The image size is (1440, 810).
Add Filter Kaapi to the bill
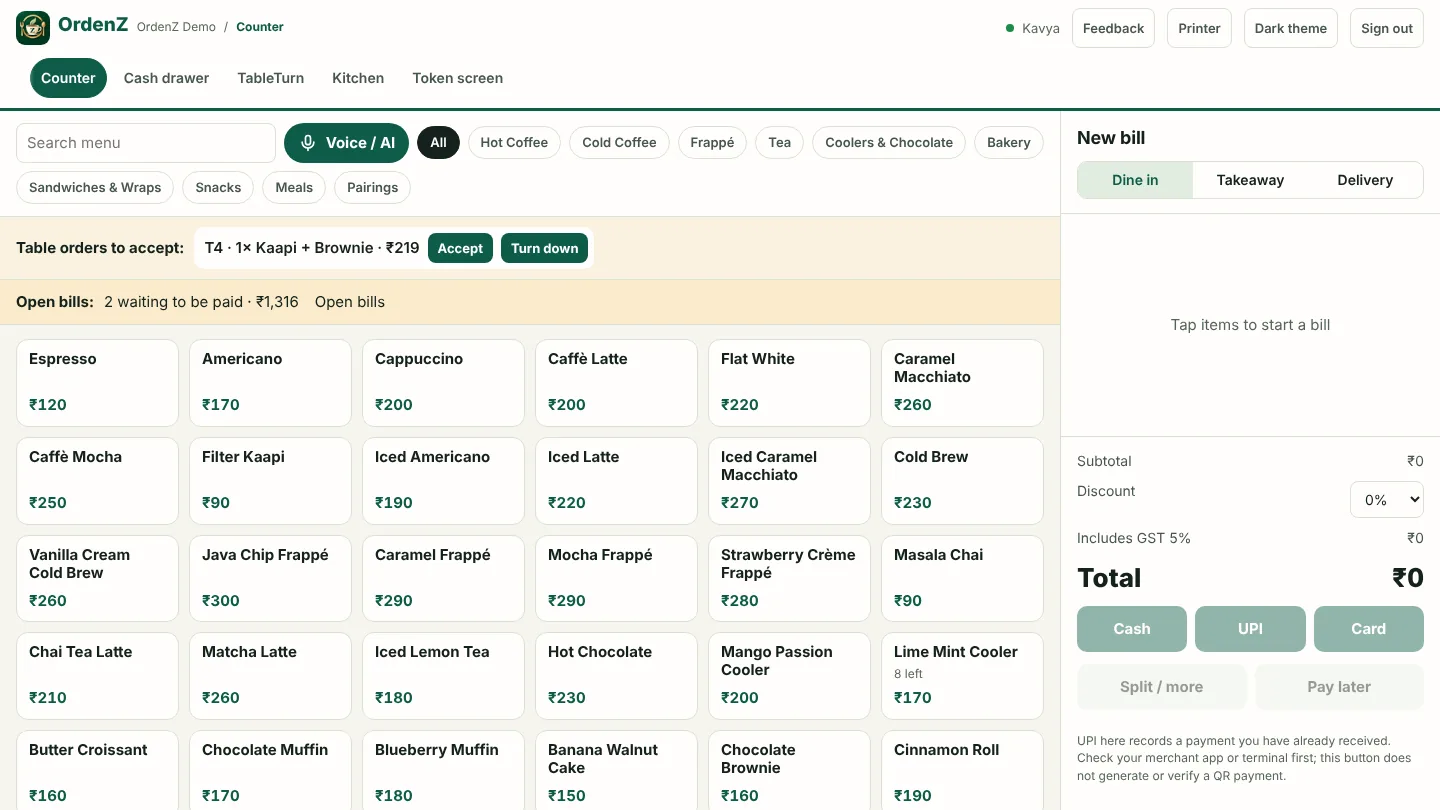pyautogui.click(x=270, y=481)
